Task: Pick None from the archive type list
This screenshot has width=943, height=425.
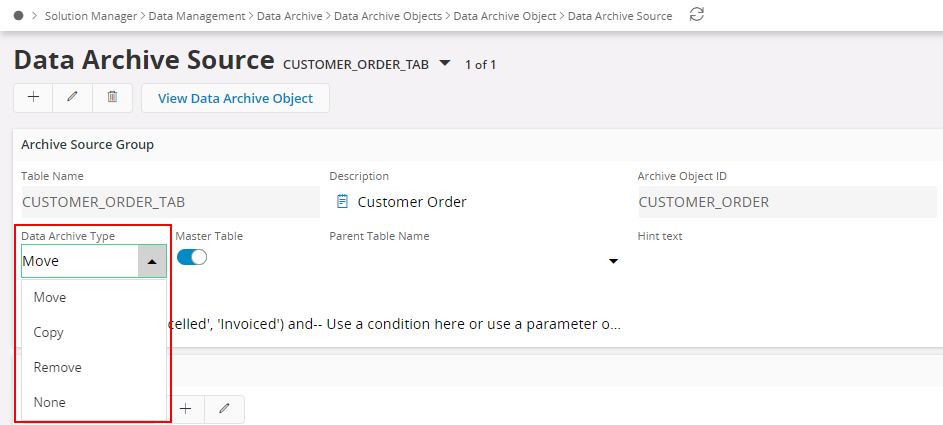Action: click(49, 402)
